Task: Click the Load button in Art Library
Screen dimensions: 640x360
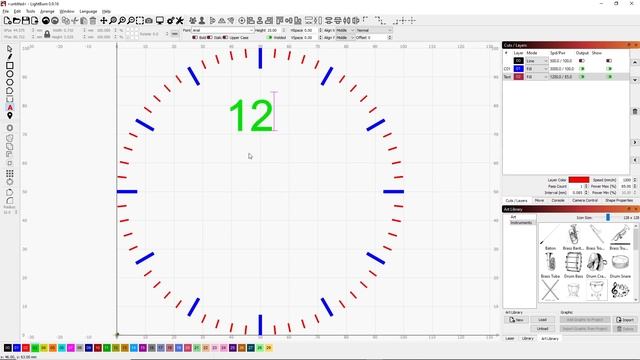Action: pyautogui.click(x=542, y=320)
